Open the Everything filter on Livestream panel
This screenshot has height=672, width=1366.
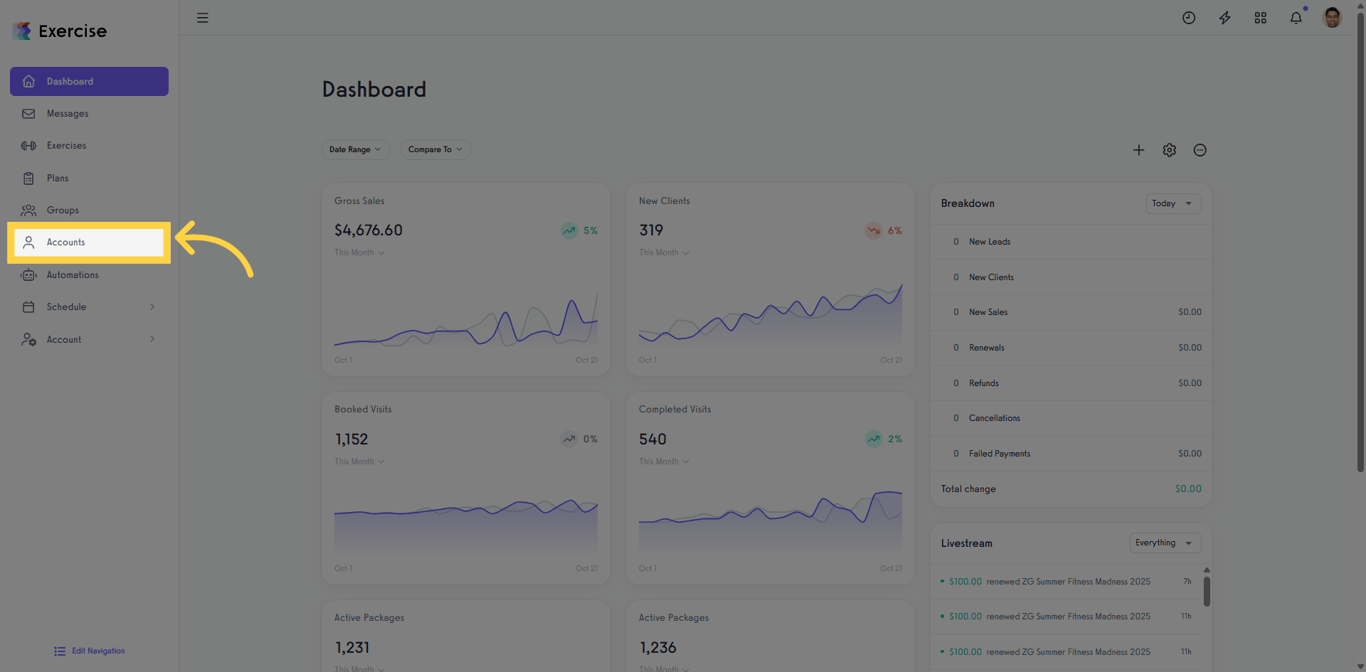pos(1164,543)
